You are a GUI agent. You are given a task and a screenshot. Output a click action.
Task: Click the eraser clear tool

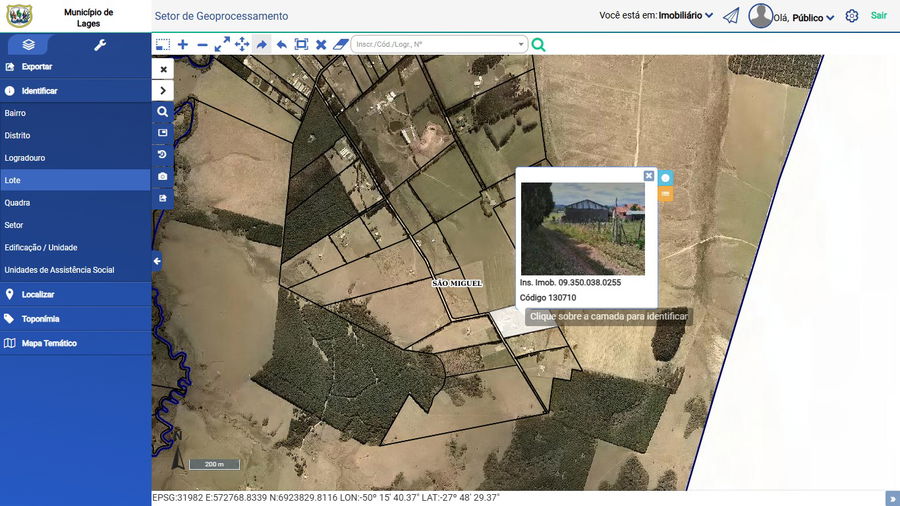click(x=341, y=45)
